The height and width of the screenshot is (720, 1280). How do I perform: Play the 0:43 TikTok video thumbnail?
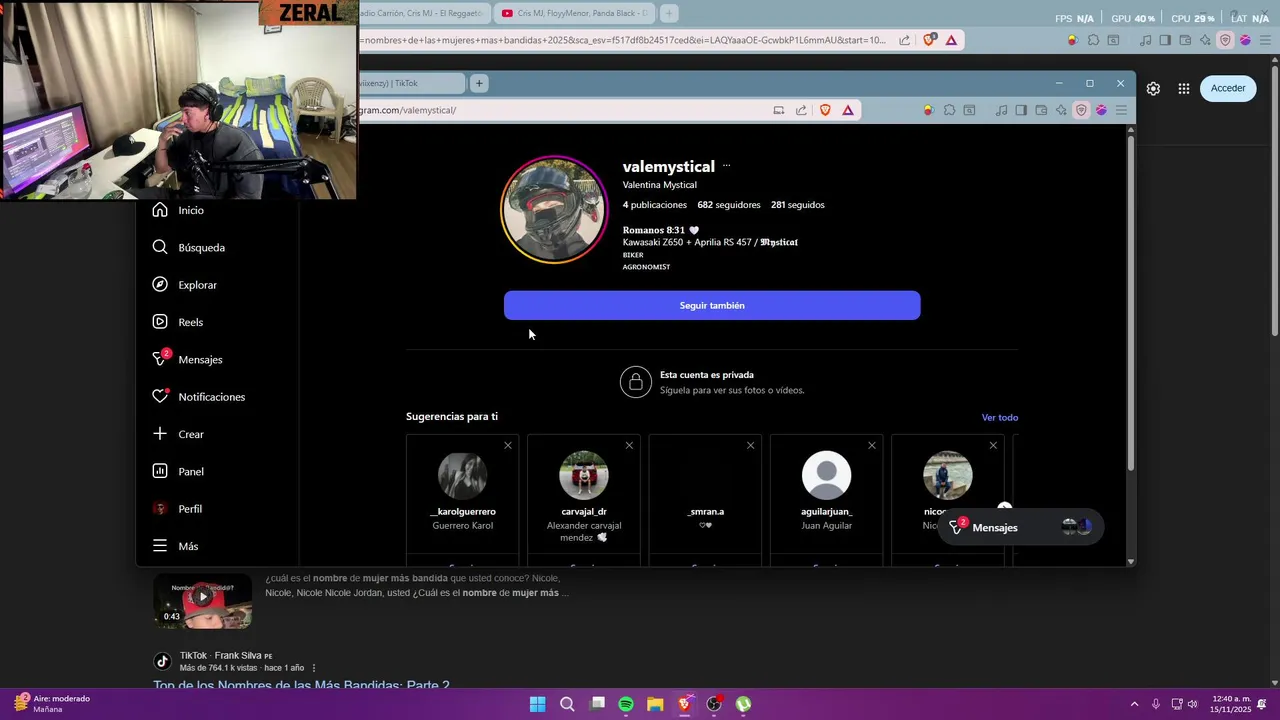tap(202, 600)
